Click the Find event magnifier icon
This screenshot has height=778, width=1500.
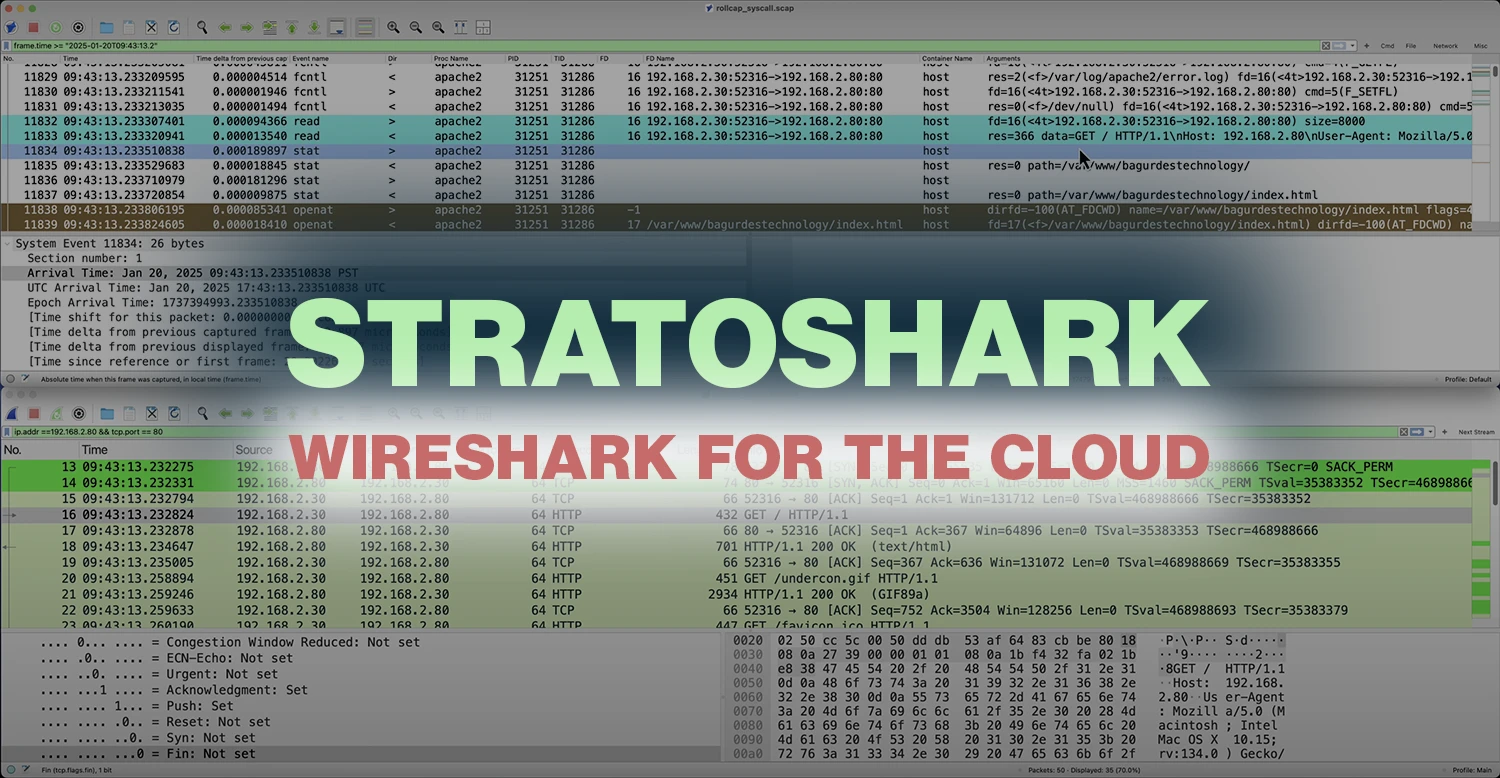tap(202, 27)
